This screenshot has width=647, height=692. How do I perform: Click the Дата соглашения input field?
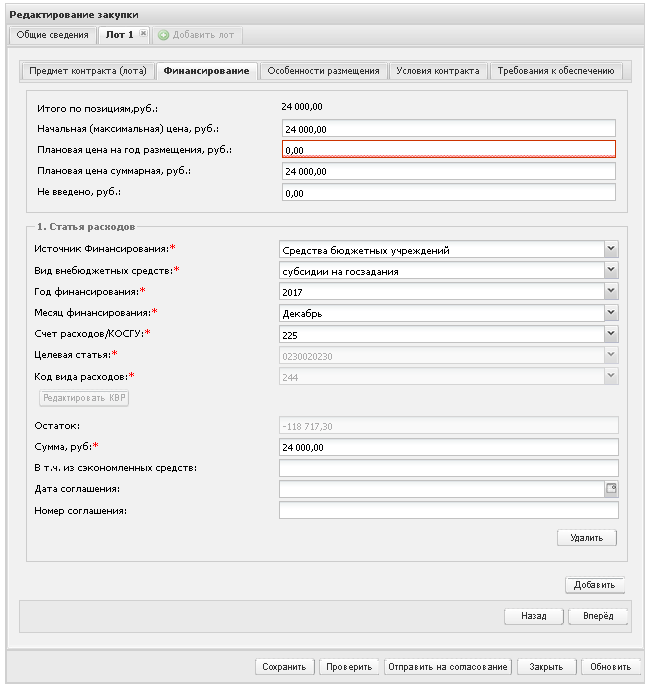[442, 489]
